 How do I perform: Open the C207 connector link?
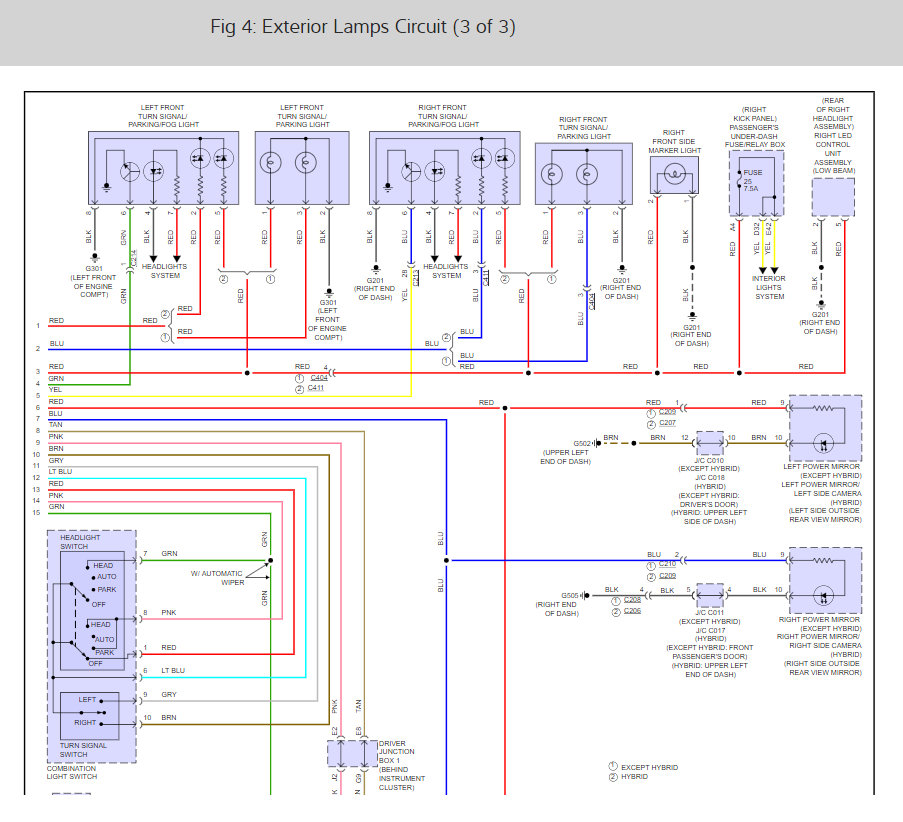[x=667, y=423]
